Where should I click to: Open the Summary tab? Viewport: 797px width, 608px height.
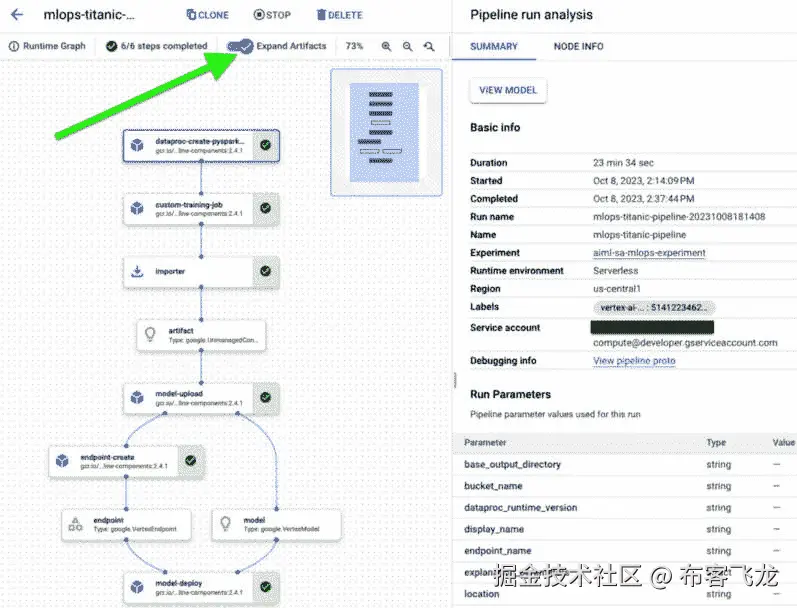[x=494, y=47]
